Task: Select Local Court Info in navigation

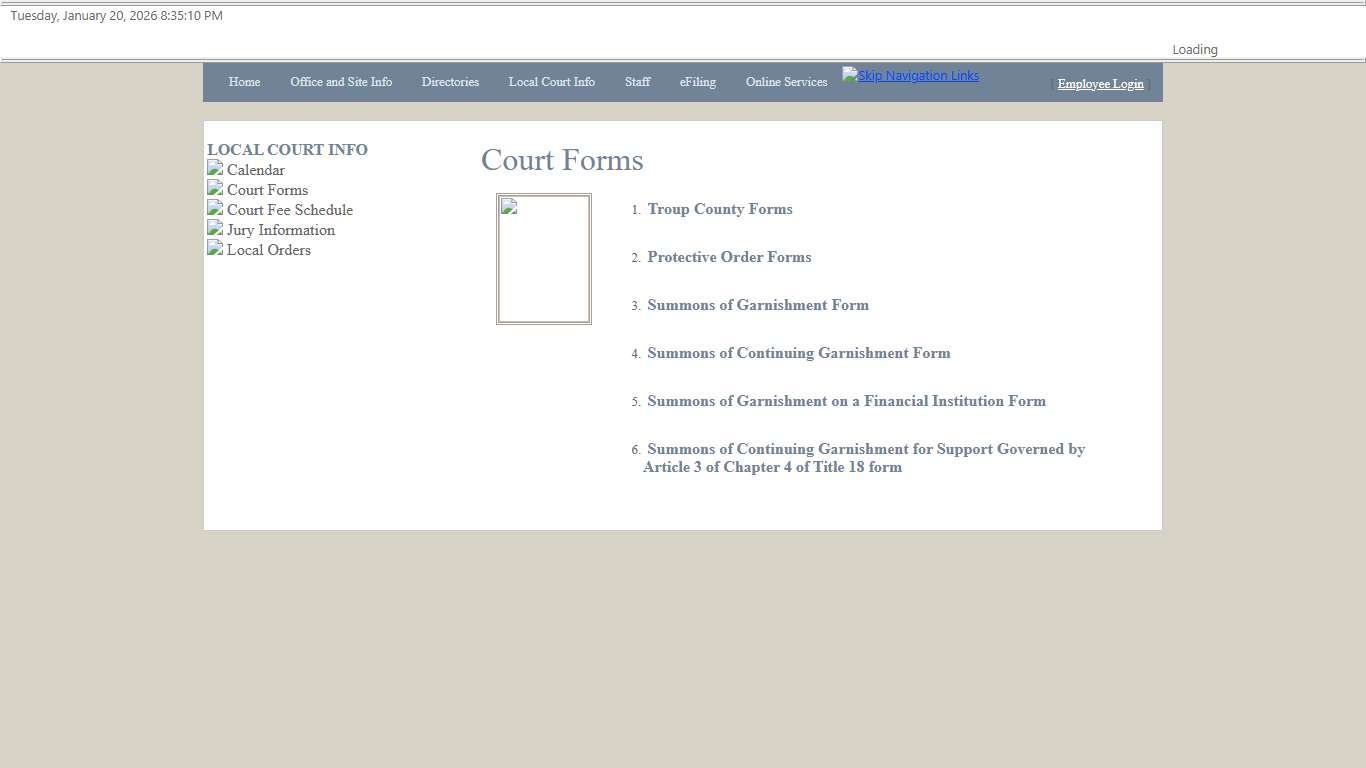Action: click(551, 82)
